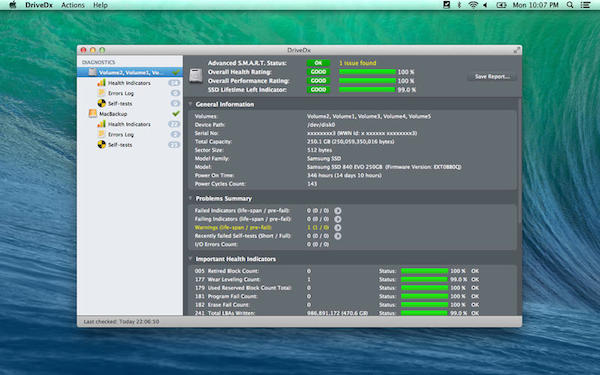Screen dimensions: 600x375
Task: Open Health Indicators icon under MacBackup
Action: click(101, 124)
